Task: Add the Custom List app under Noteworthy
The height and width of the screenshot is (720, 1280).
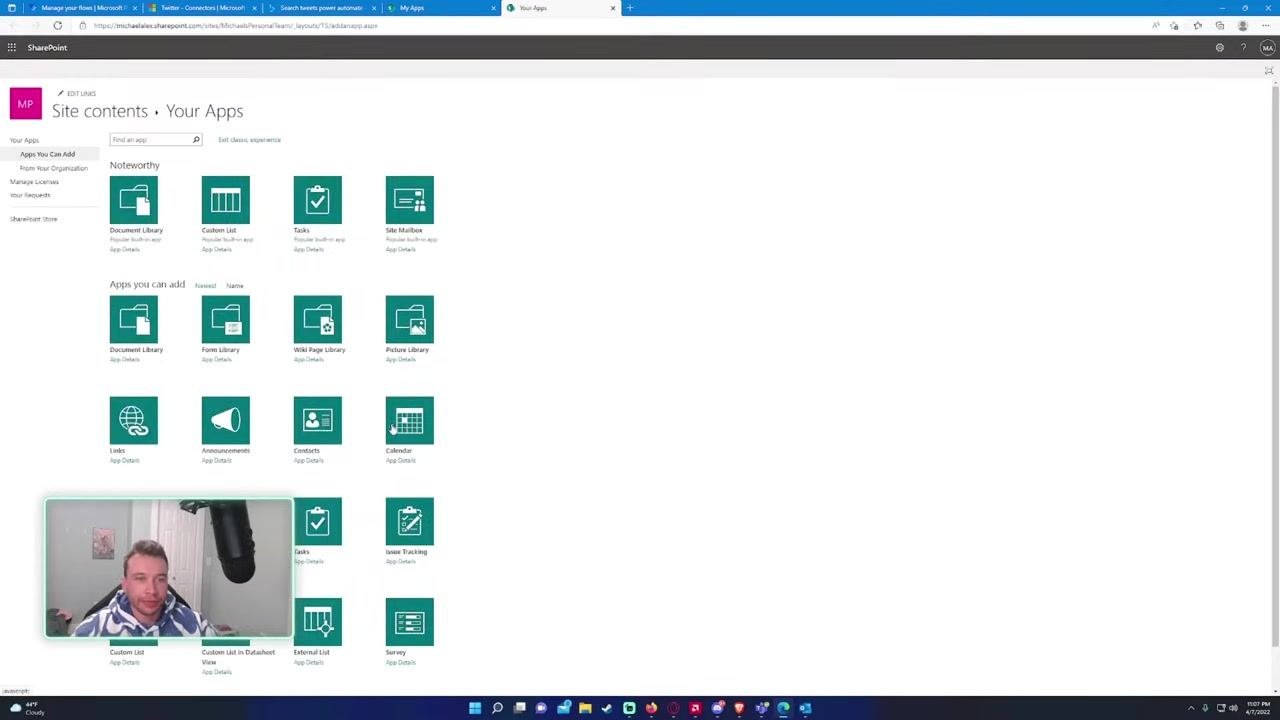Action: (225, 200)
